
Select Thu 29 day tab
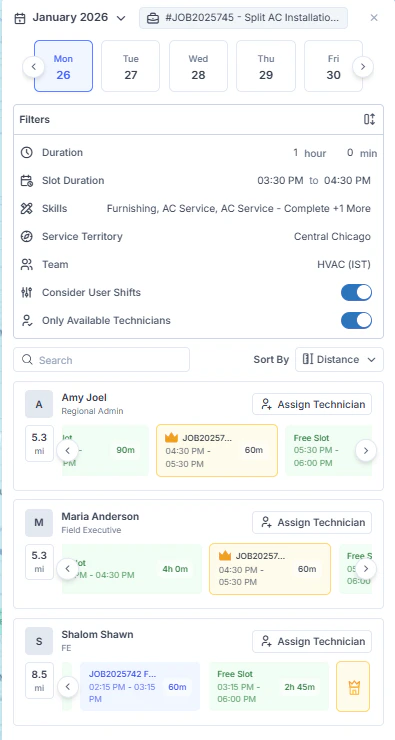[266, 66]
